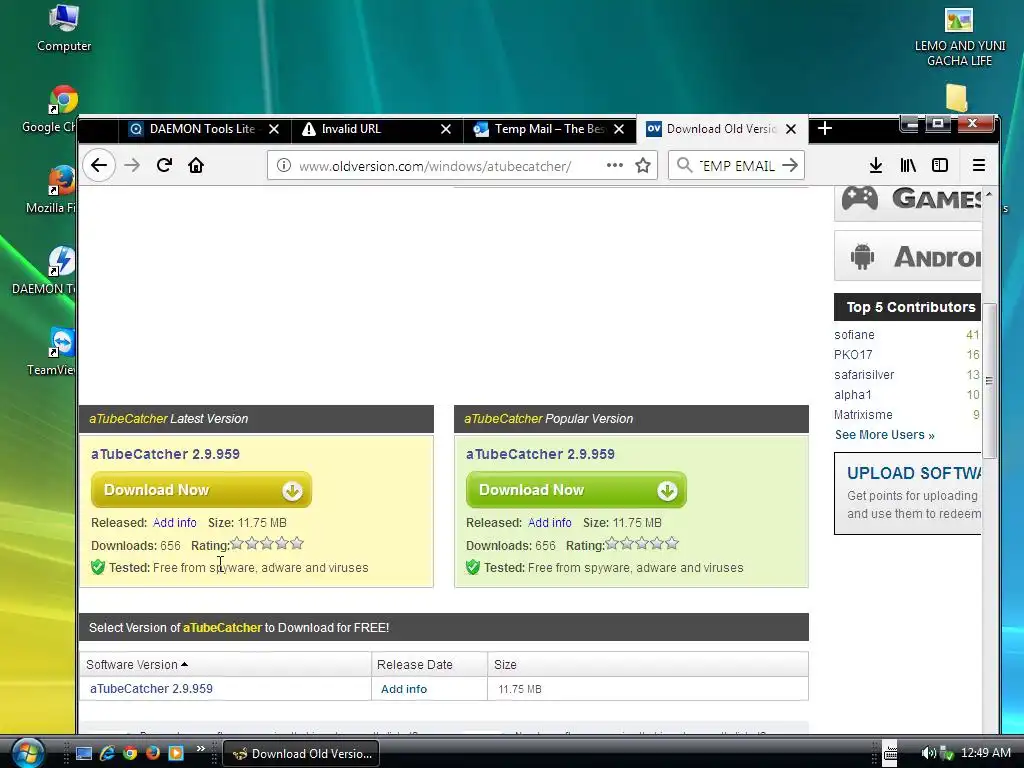Select the Download Old Version tab

(721, 129)
